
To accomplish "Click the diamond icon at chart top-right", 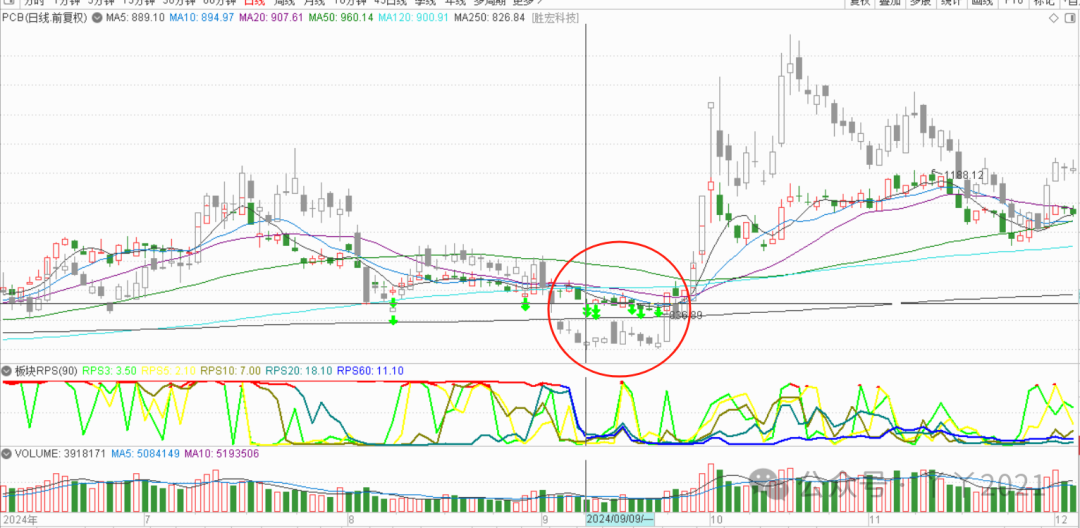I will (x=1052, y=17).
